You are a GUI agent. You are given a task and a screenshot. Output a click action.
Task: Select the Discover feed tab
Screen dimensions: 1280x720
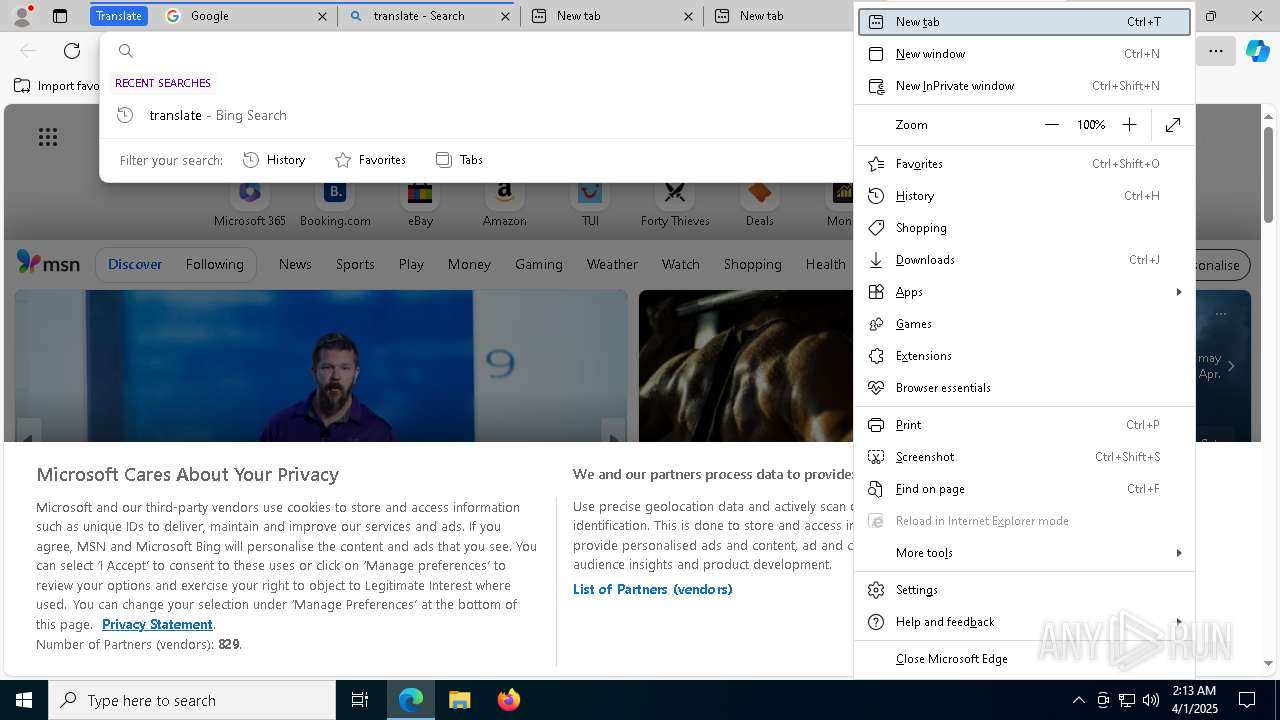[135, 265]
